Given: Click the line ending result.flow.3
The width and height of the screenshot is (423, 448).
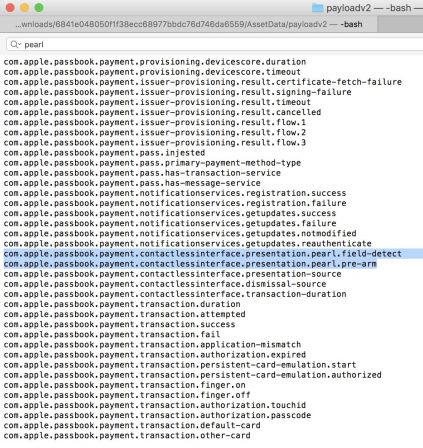Looking at the screenshot, I should coord(155,143).
